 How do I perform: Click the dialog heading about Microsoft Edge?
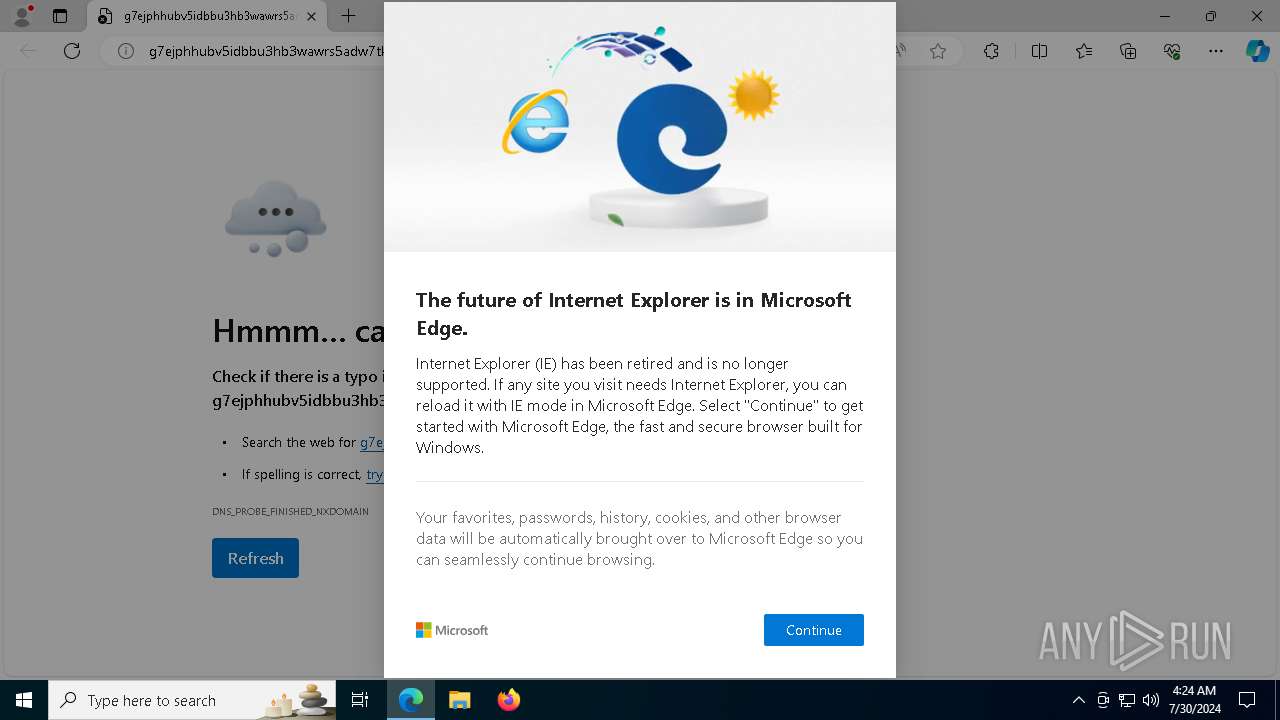(x=633, y=313)
